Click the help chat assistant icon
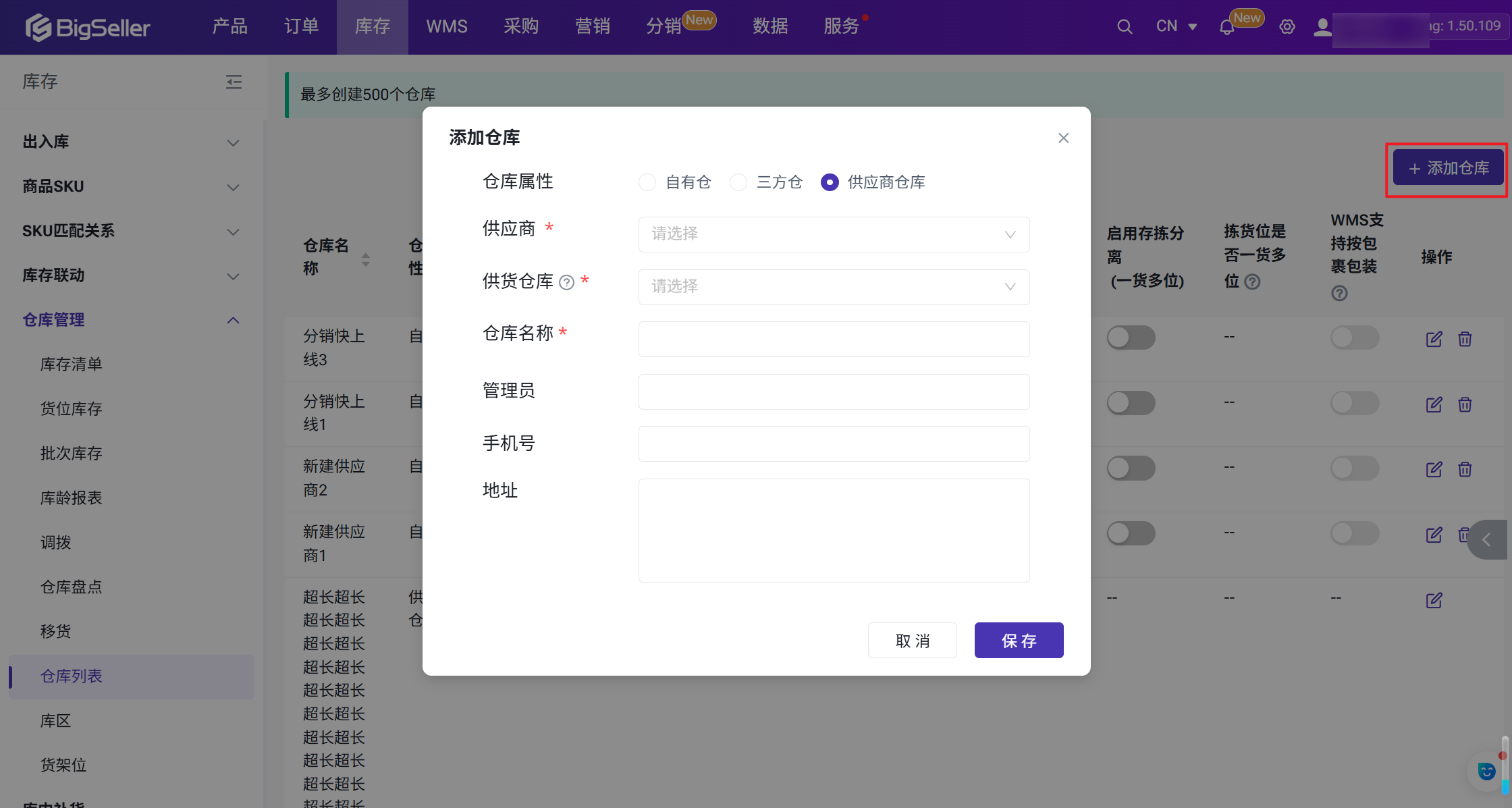 (1486, 771)
